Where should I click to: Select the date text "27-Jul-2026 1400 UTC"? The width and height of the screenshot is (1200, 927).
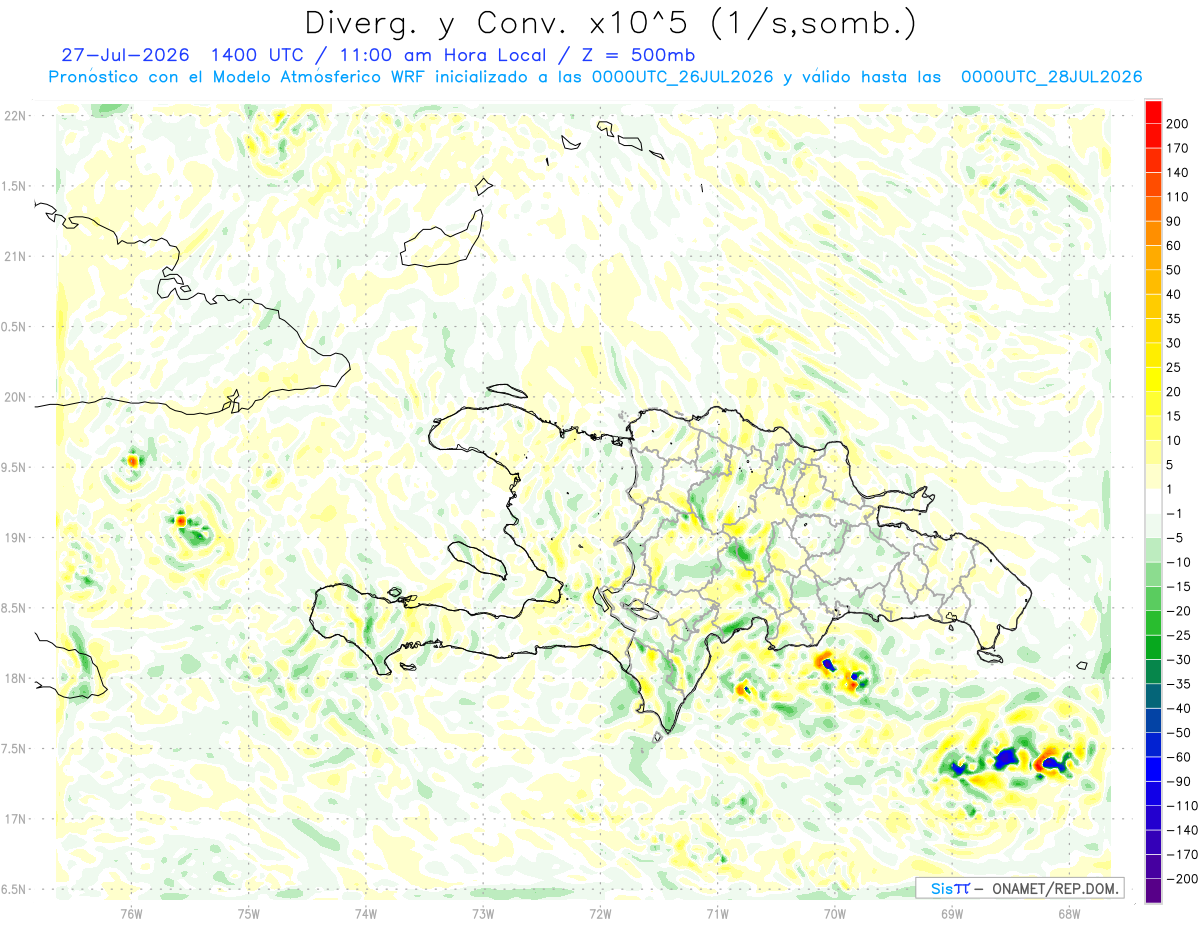click(x=184, y=55)
